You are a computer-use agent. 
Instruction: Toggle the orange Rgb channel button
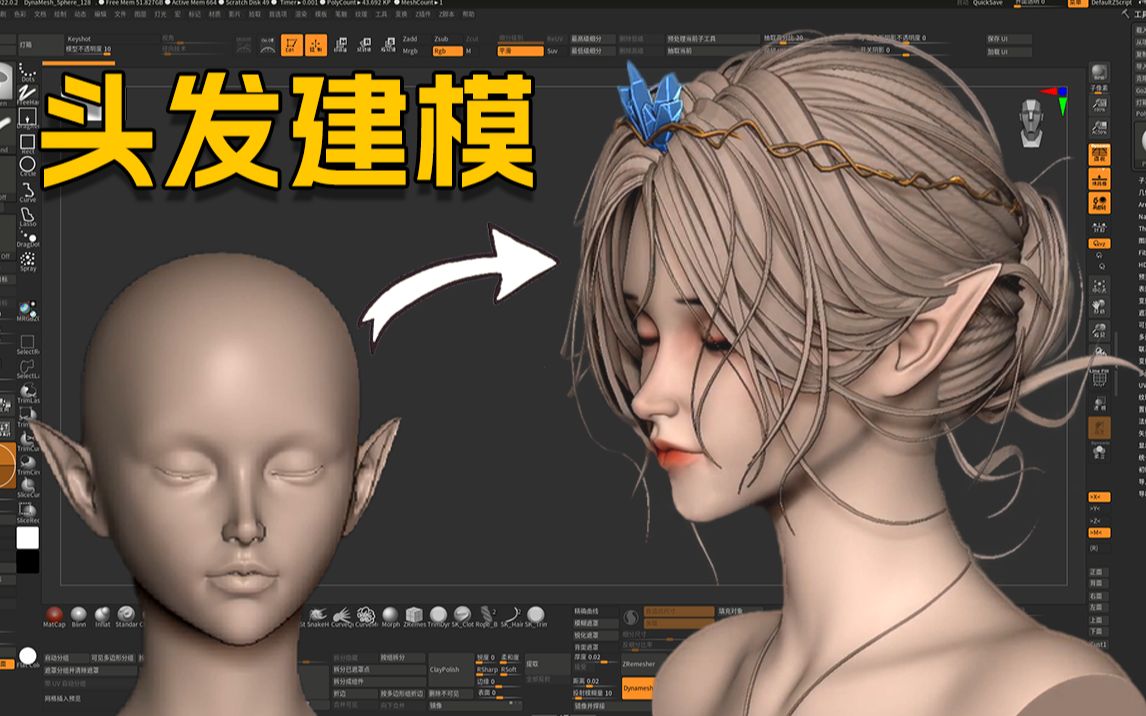447,51
